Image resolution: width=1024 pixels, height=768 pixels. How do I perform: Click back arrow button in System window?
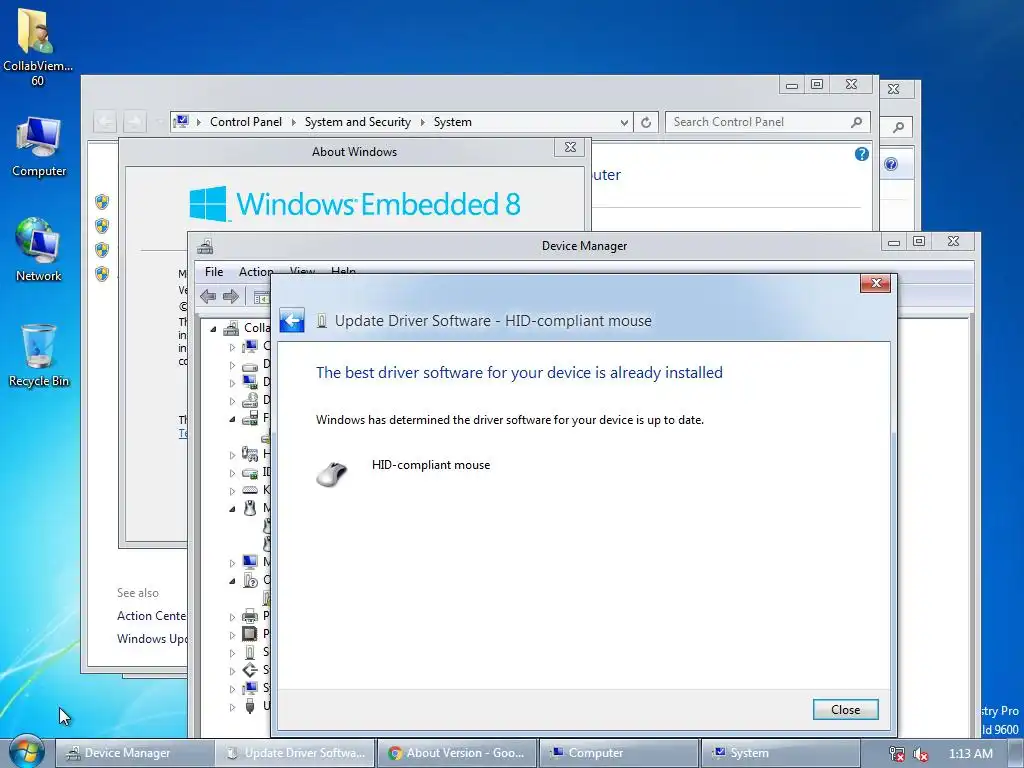105,121
